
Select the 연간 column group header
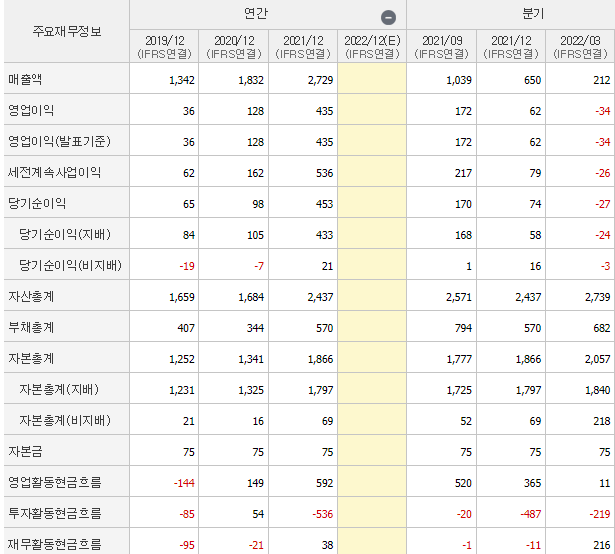pos(256,14)
